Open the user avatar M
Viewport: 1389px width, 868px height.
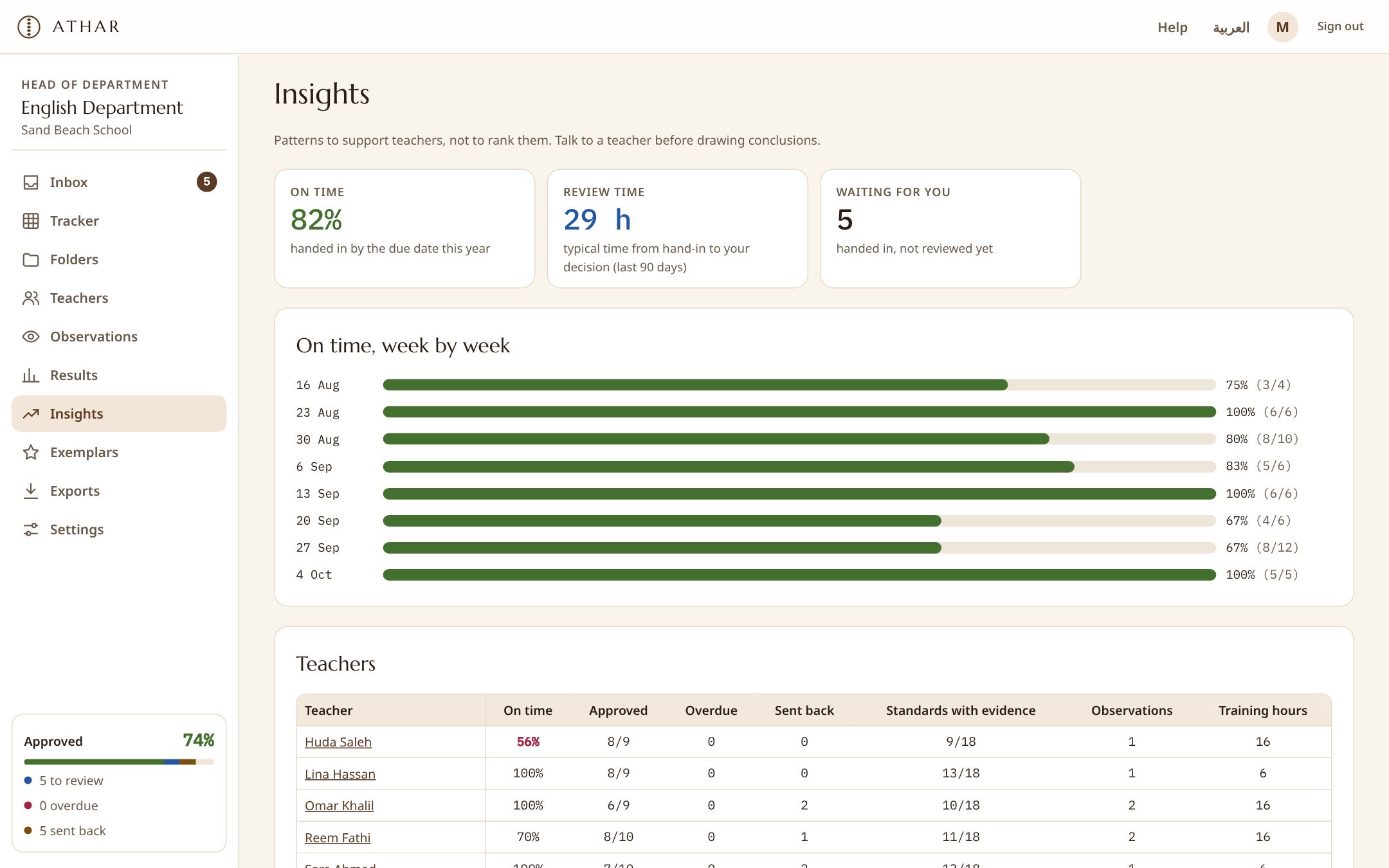coord(1282,27)
